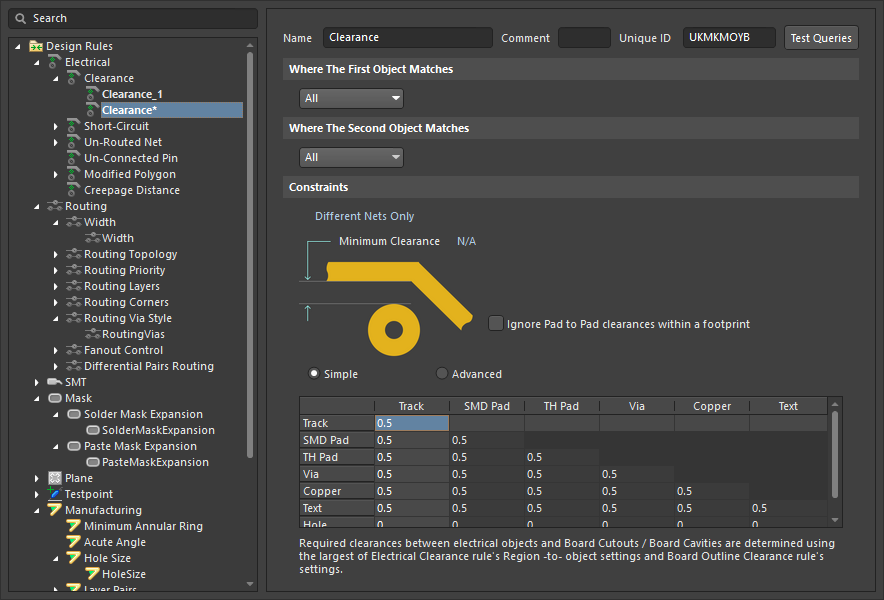Click the Test Queries button
884x600 pixels.
click(x=821, y=38)
